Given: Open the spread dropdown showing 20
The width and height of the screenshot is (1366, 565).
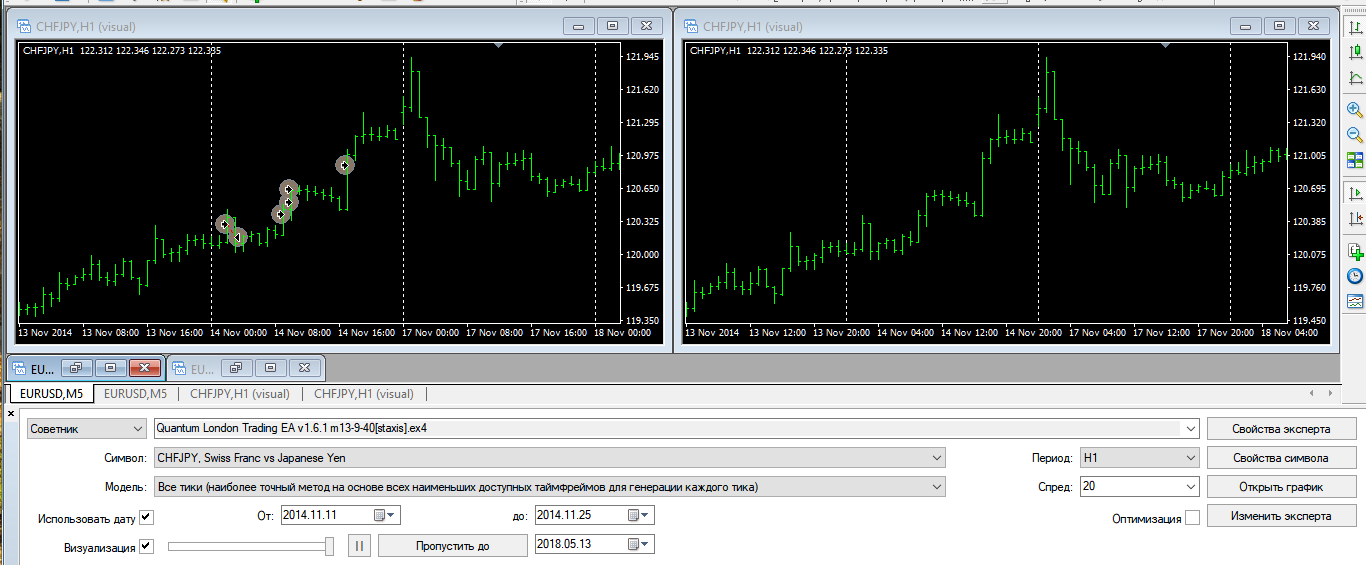Looking at the screenshot, I should pyautogui.click(x=1190, y=487).
